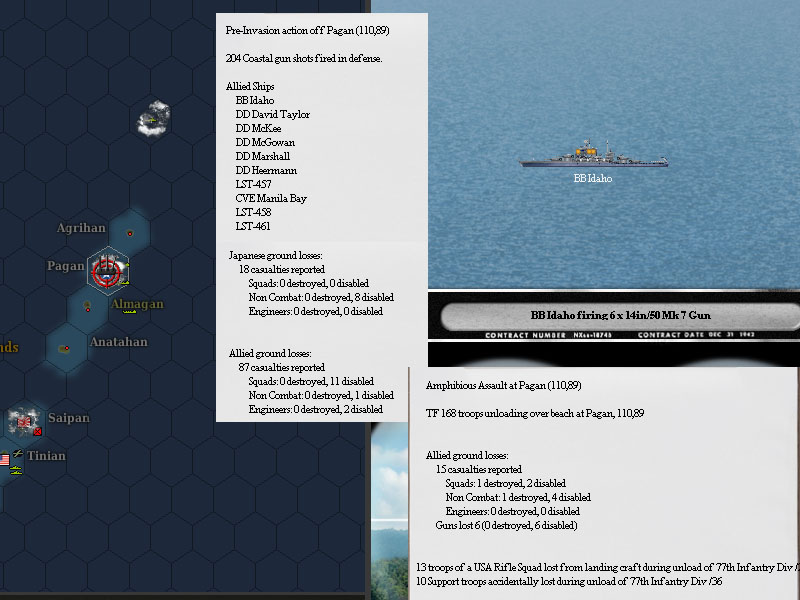Select 'DD Marshall' in the ship list
The width and height of the screenshot is (800, 600).
263,157
